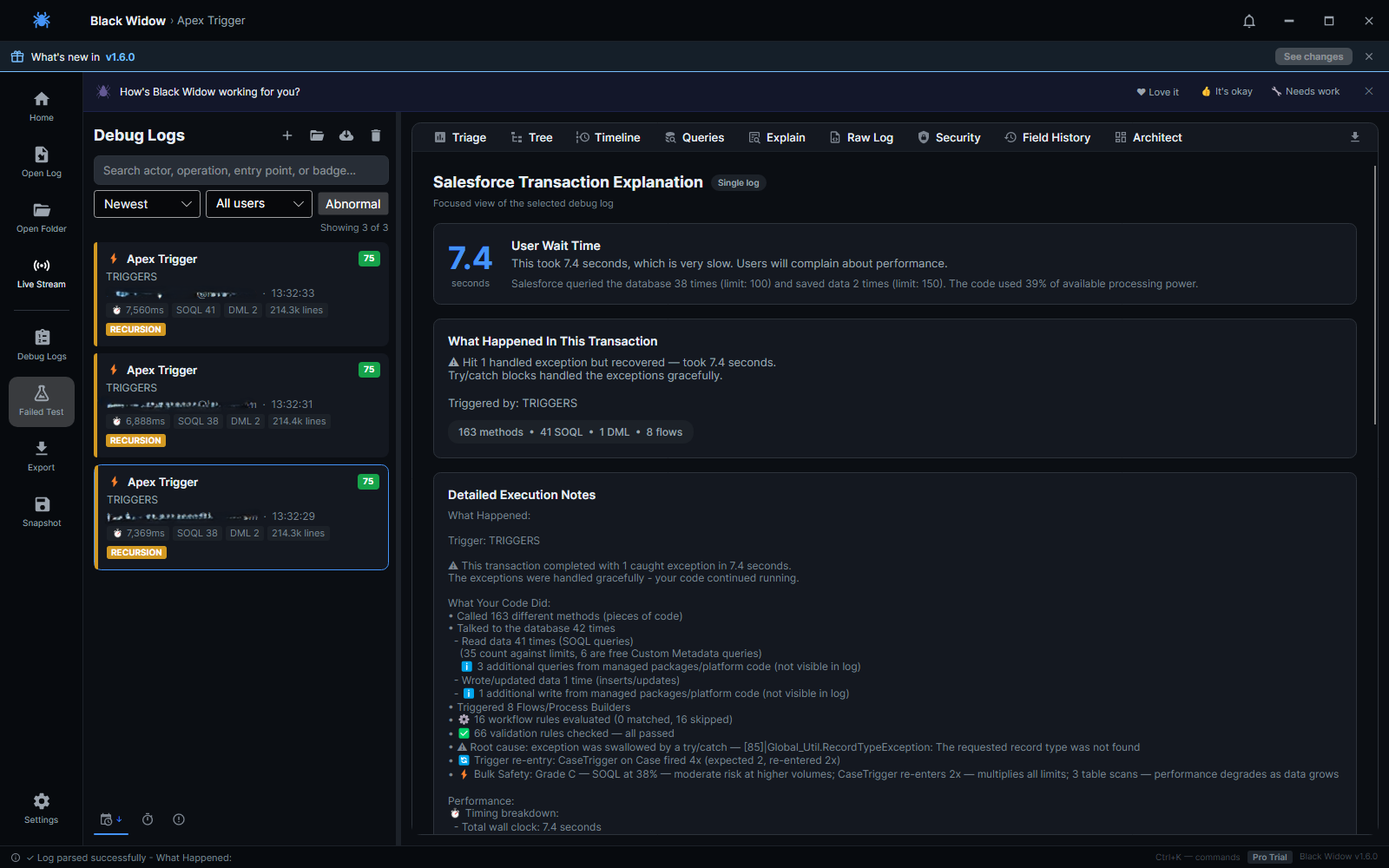Sort logs by errors using exclamation icon
The height and width of the screenshot is (868, 1389).
point(179,819)
